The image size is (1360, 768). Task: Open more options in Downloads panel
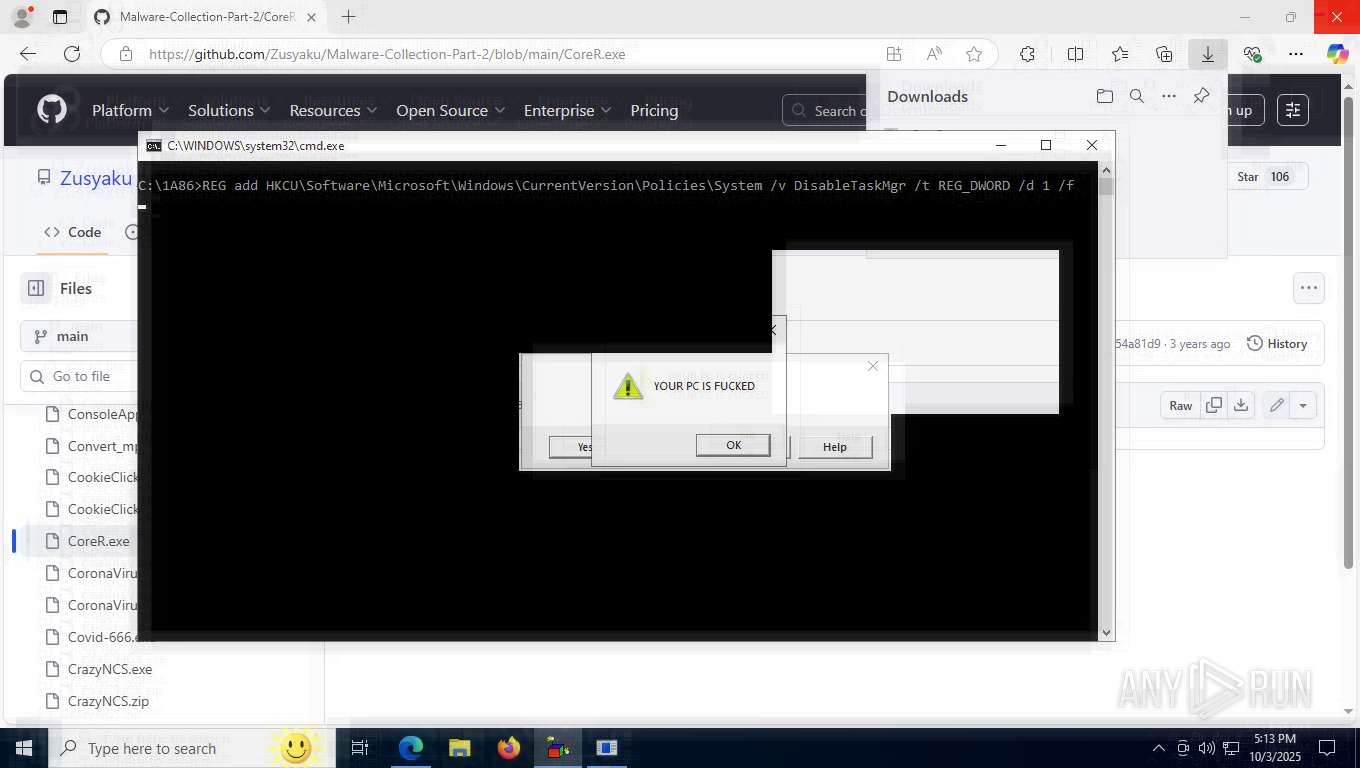coord(1169,96)
